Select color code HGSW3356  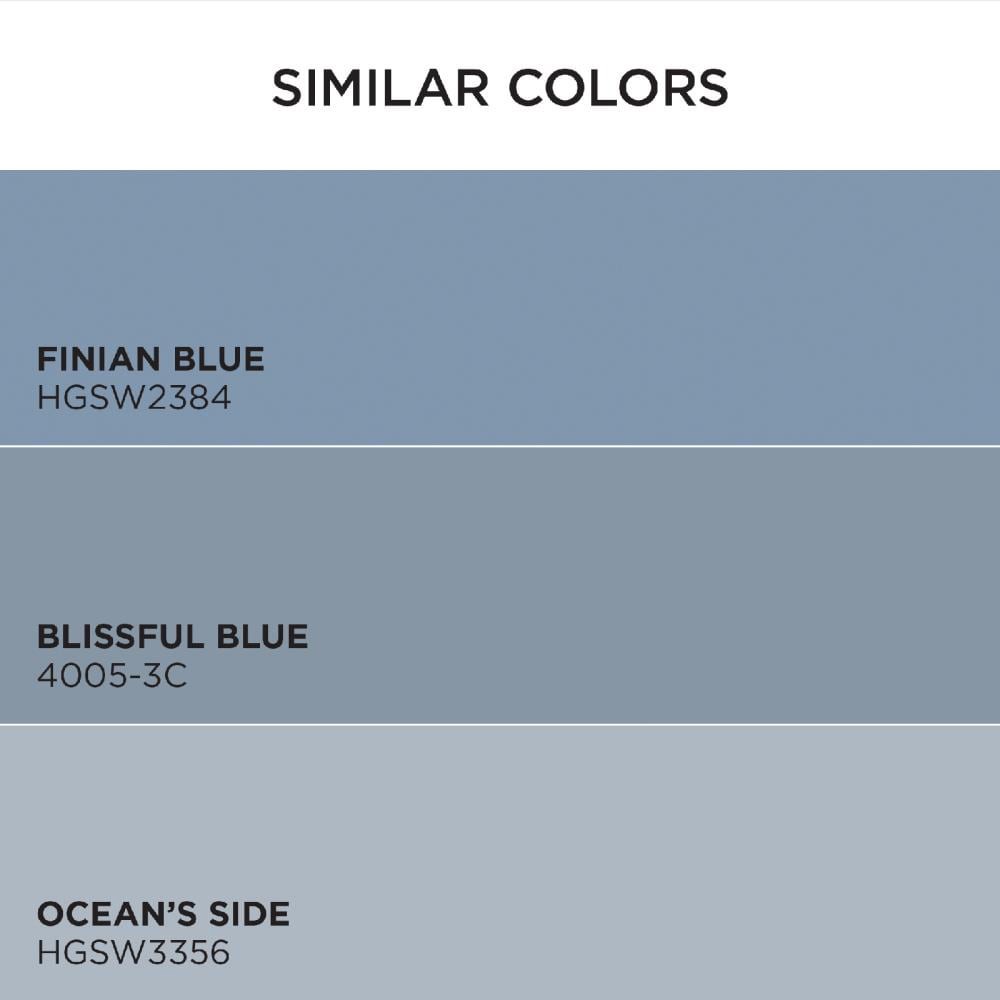(x=134, y=953)
